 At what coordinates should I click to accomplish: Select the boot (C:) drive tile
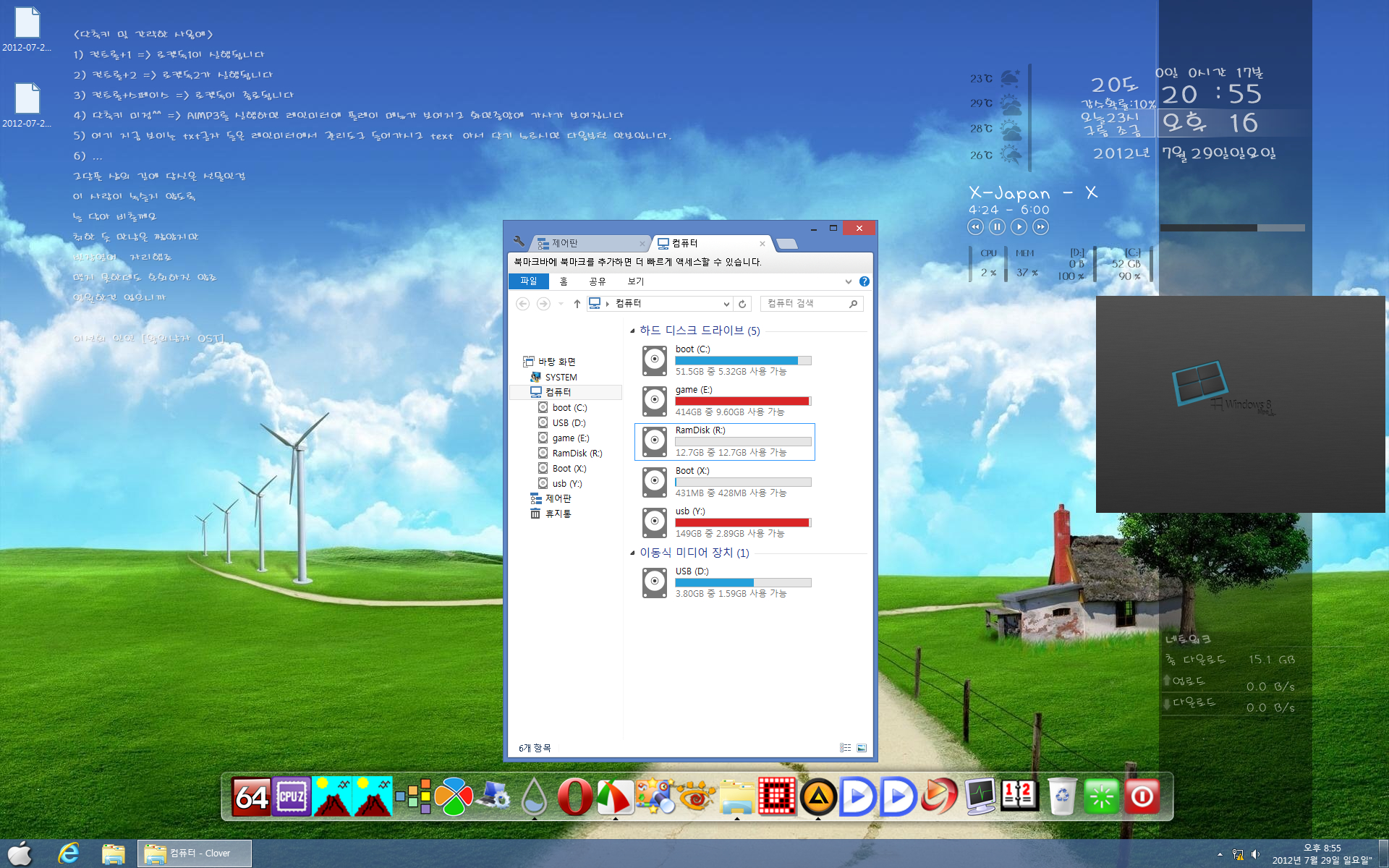click(x=725, y=360)
